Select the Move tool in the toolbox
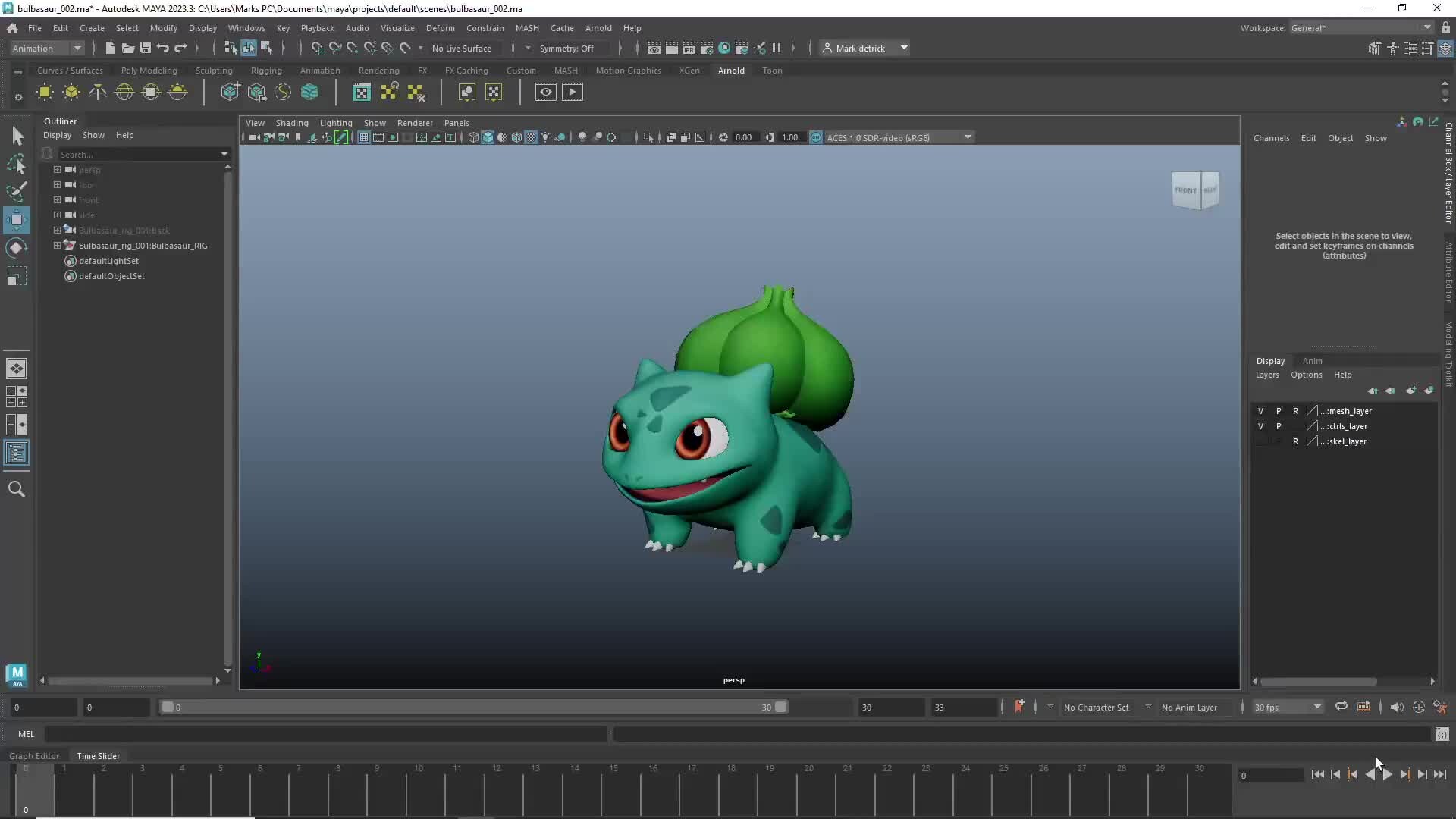This screenshot has height=819, width=1456. [x=17, y=220]
